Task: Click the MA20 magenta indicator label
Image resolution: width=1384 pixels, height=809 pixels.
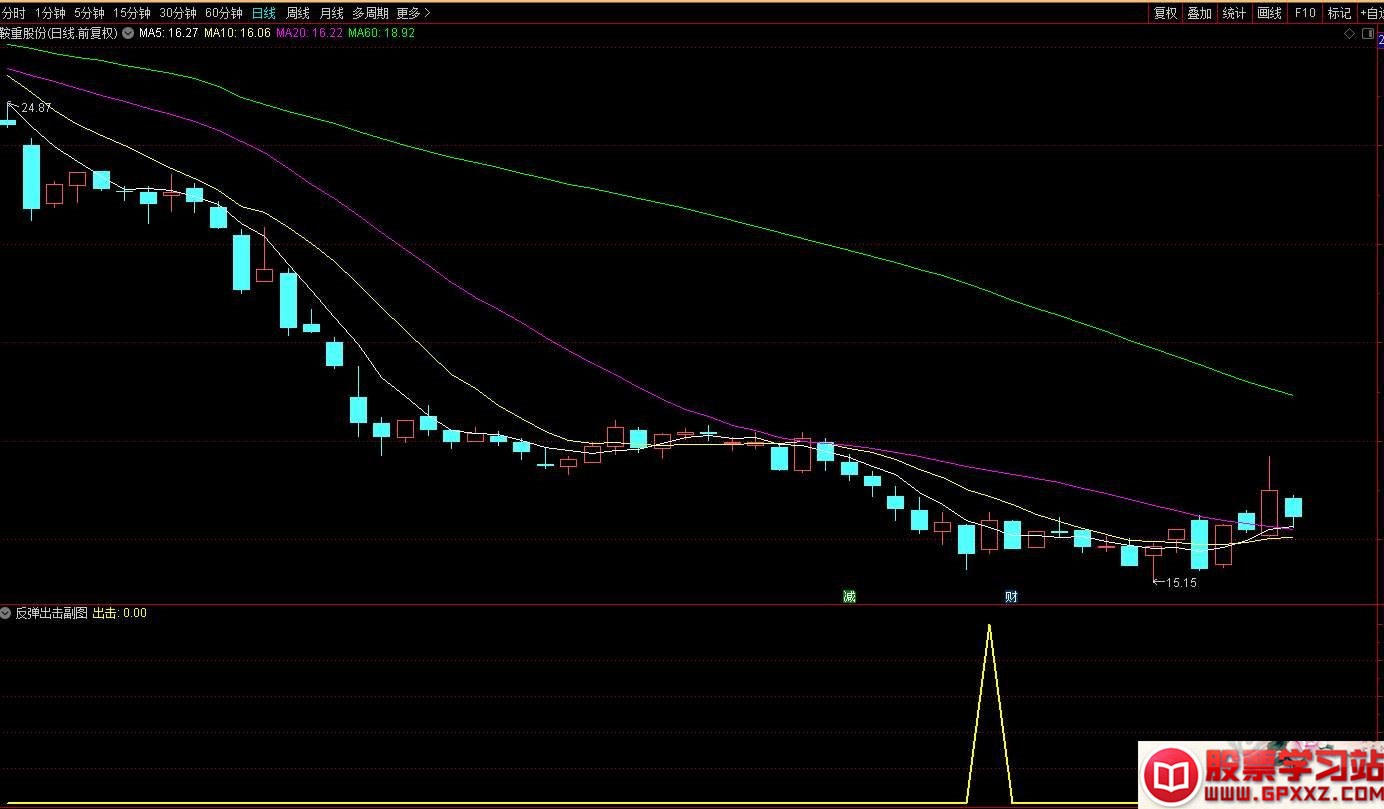Action: (309, 33)
